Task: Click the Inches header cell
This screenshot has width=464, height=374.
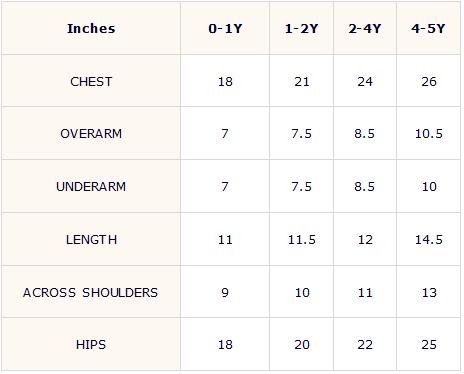Action: pyautogui.click(x=91, y=28)
